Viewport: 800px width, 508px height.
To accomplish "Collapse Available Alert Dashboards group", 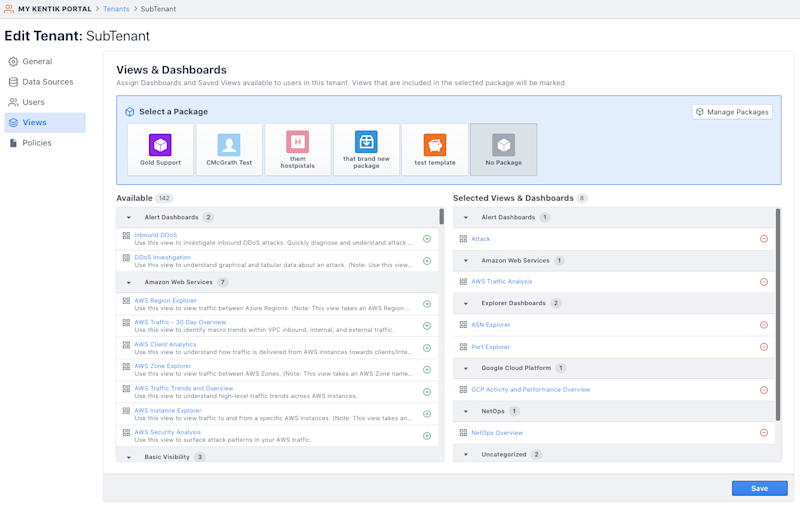I will 129,218.
